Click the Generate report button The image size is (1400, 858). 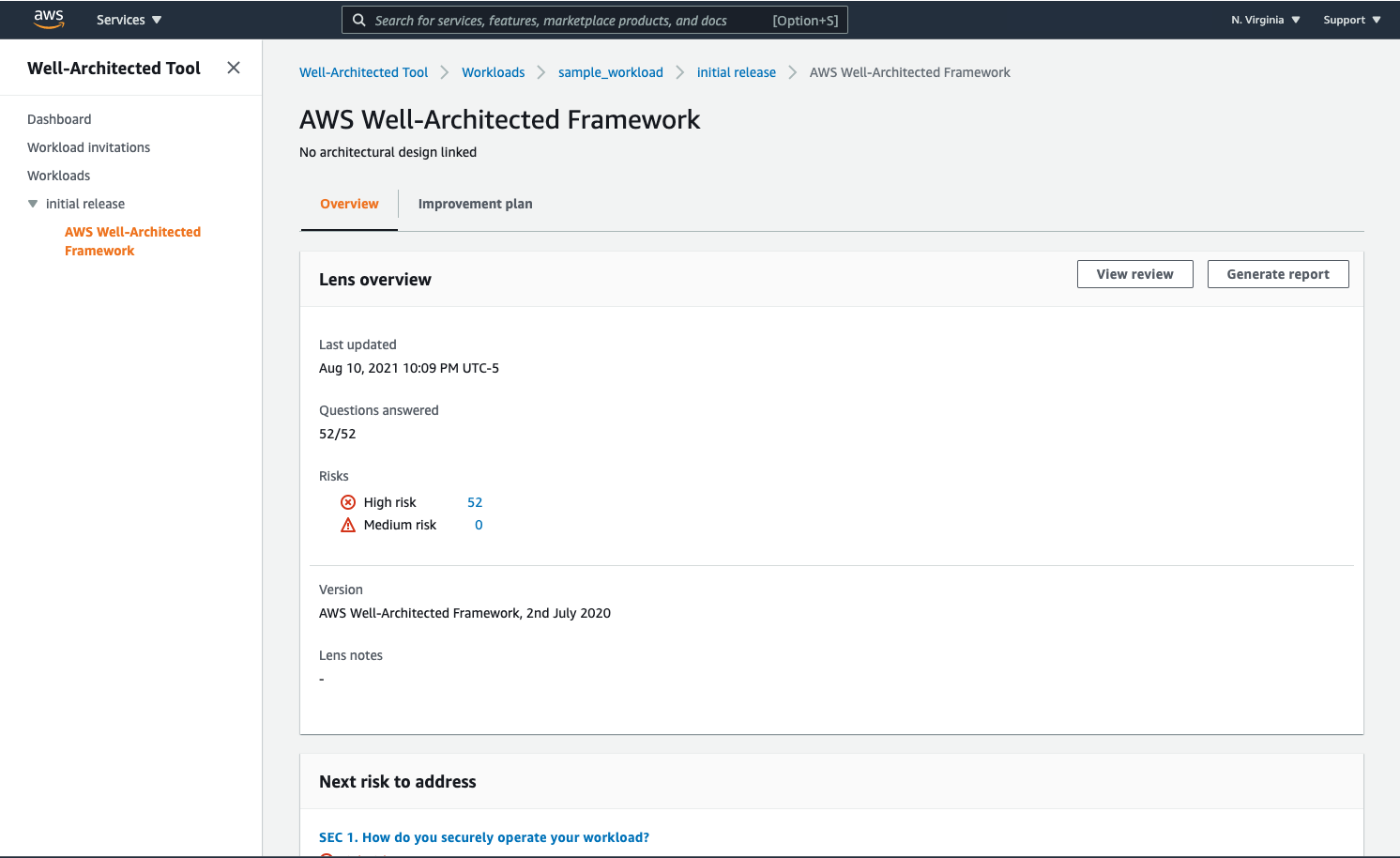pyautogui.click(x=1278, y=274)
